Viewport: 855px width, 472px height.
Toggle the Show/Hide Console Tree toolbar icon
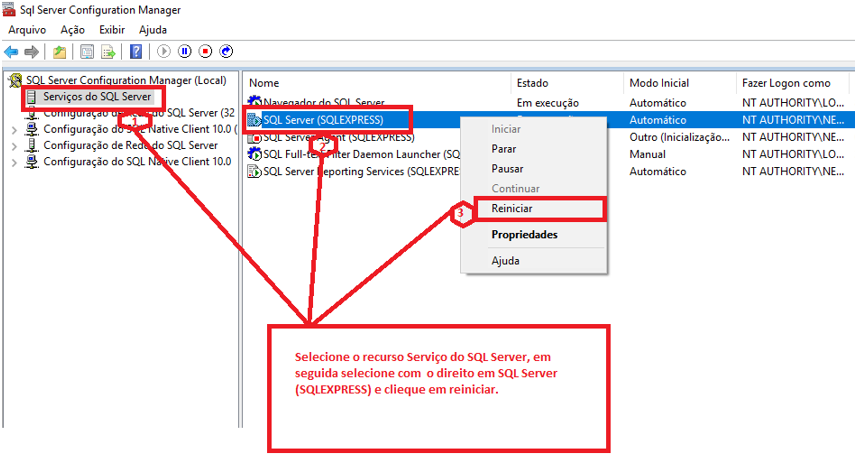(x=87, y=52)
